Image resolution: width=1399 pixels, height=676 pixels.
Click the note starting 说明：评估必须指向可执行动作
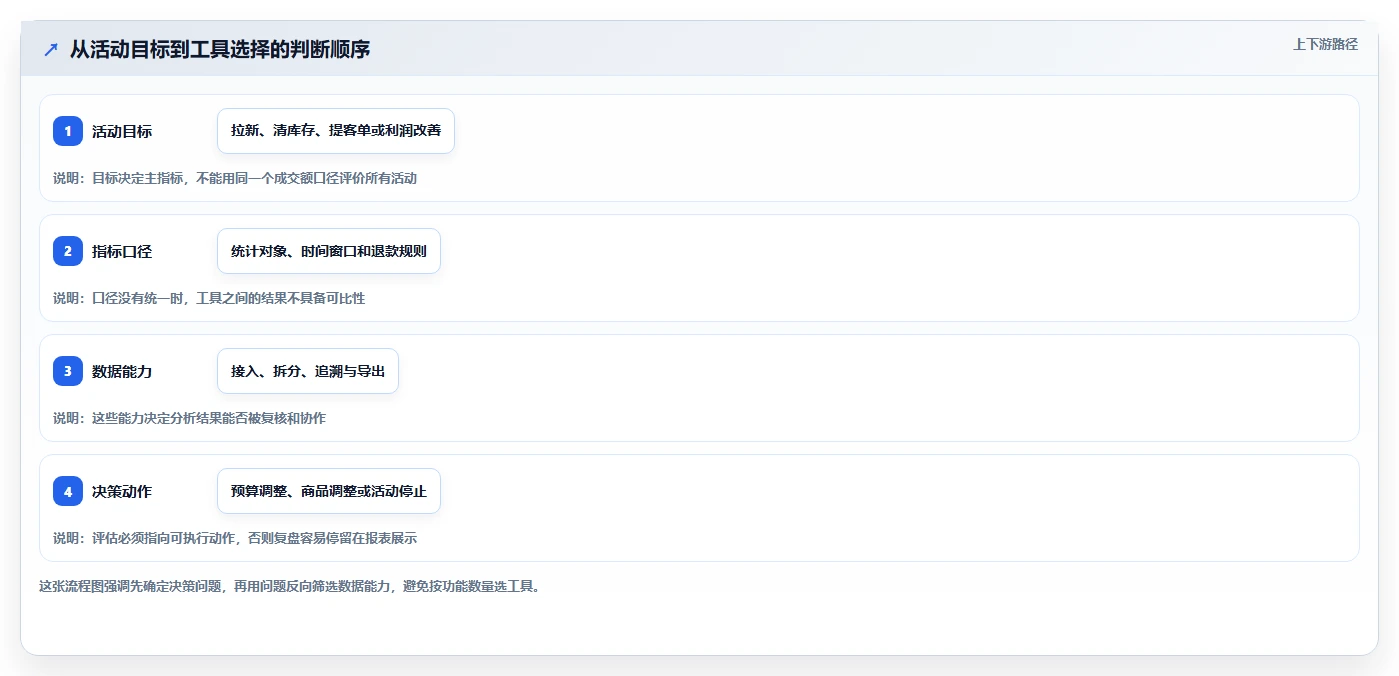pos(235,538)
